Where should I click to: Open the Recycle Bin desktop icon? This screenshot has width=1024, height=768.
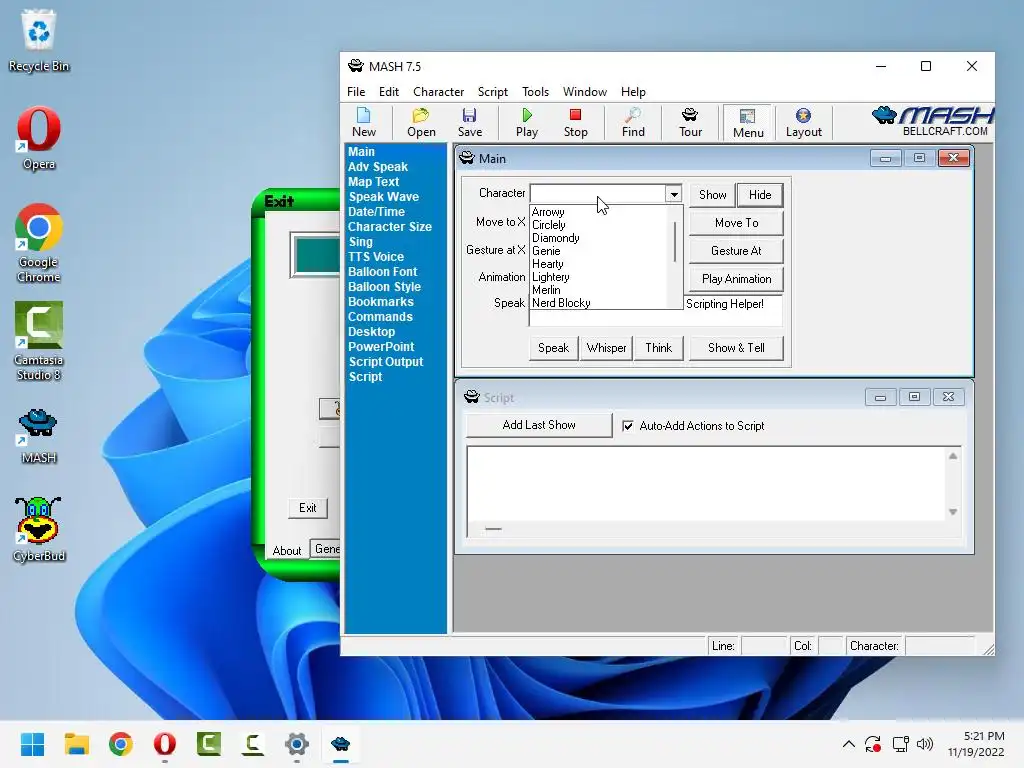pyautogui.click(x=39, y=40)
